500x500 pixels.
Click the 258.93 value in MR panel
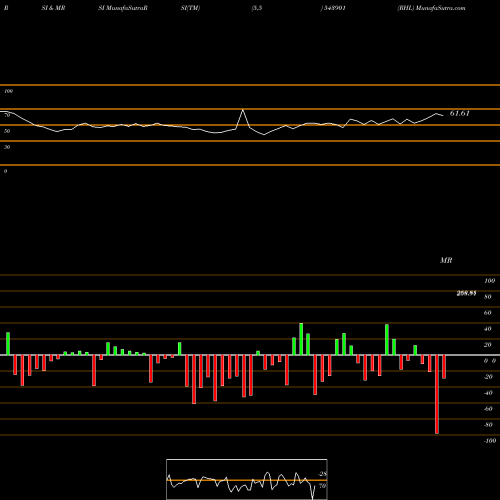tap(466, 293)
